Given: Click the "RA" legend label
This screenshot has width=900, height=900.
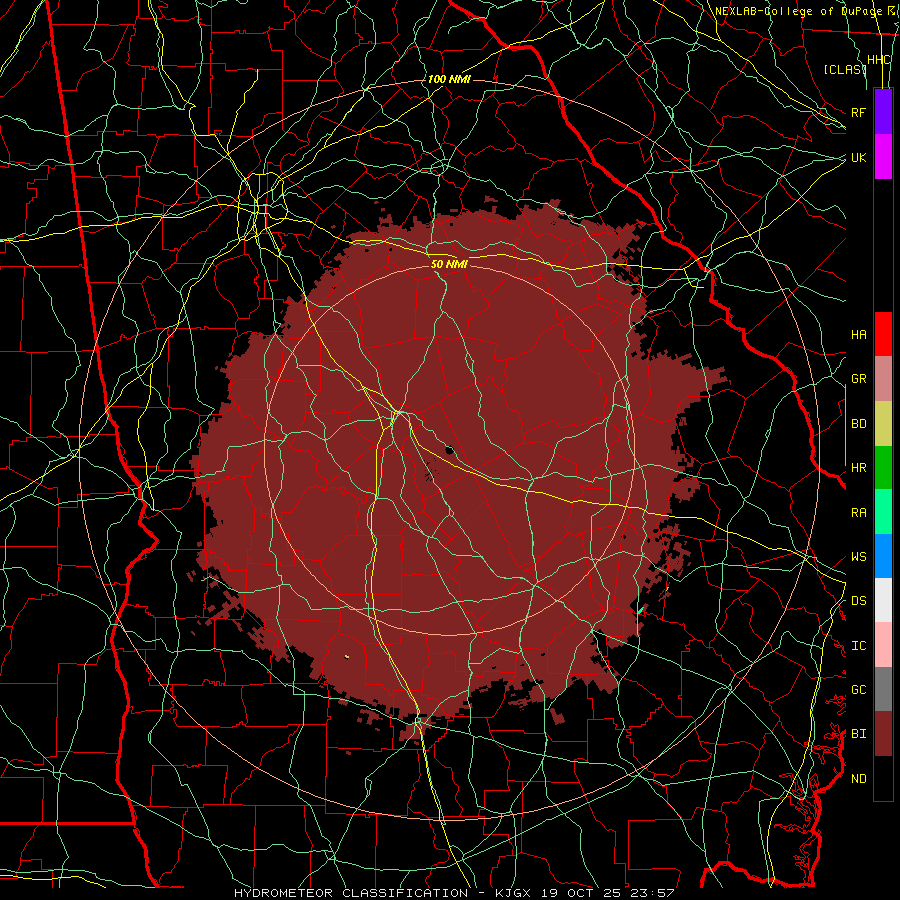Looking at the screenshot, I should coord(858,512).
